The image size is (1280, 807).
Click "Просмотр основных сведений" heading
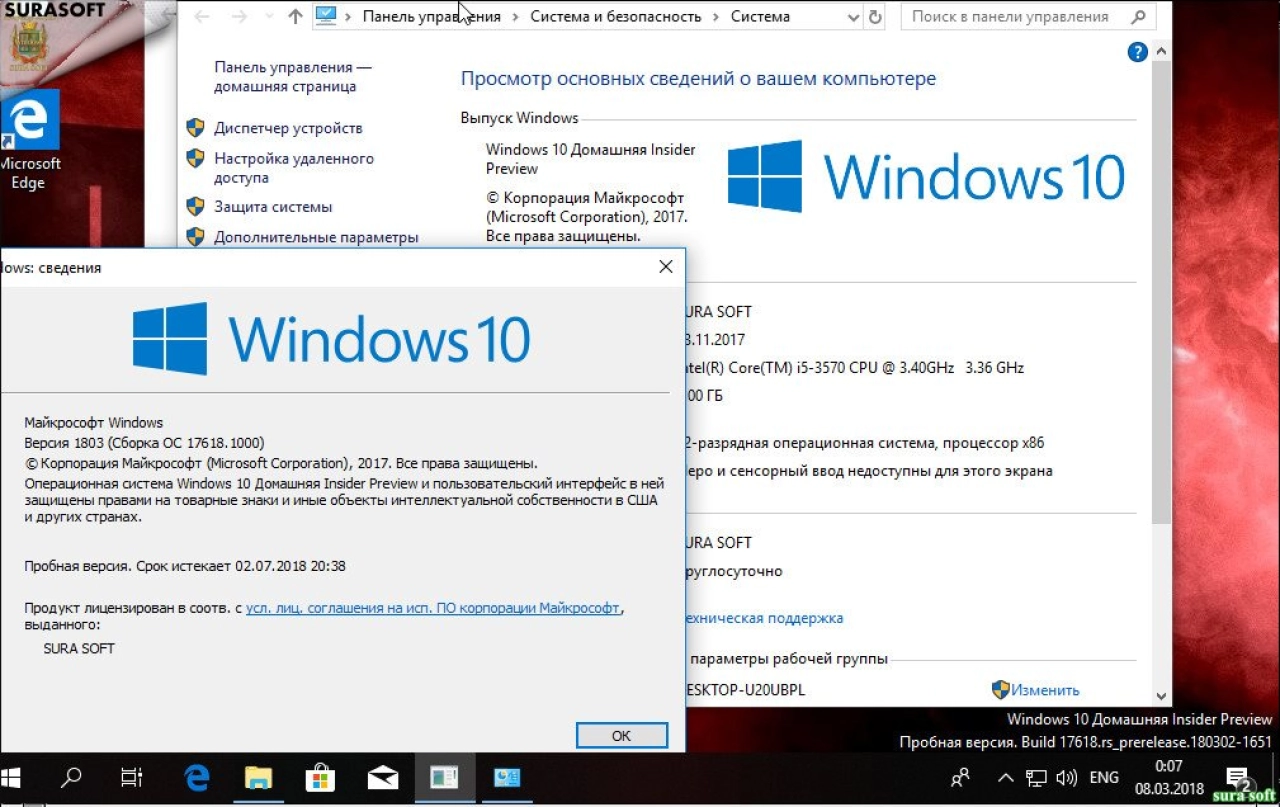point(698,79)
